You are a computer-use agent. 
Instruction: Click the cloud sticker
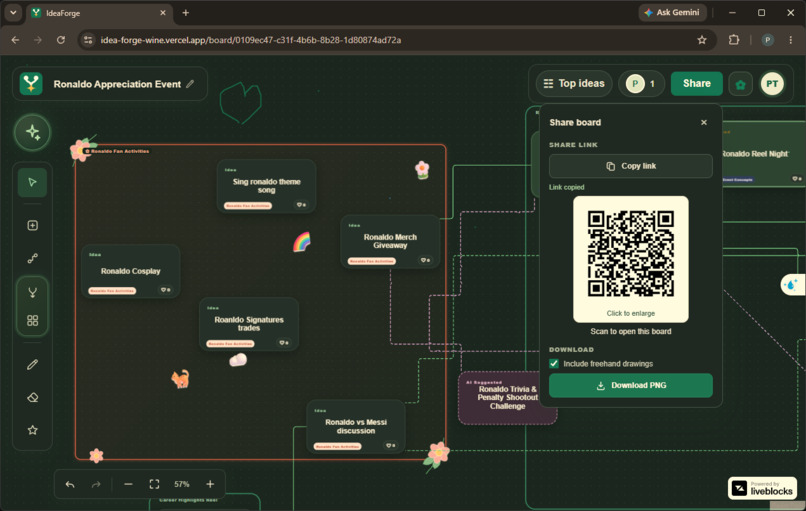(x=238, y=360)
